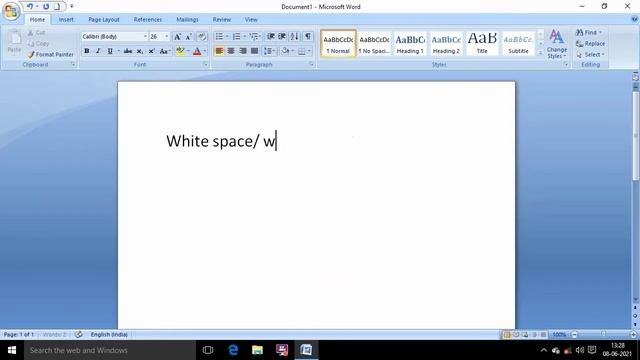
Task: Expand the Select dropdown in Editing
Action: point(603,54)
